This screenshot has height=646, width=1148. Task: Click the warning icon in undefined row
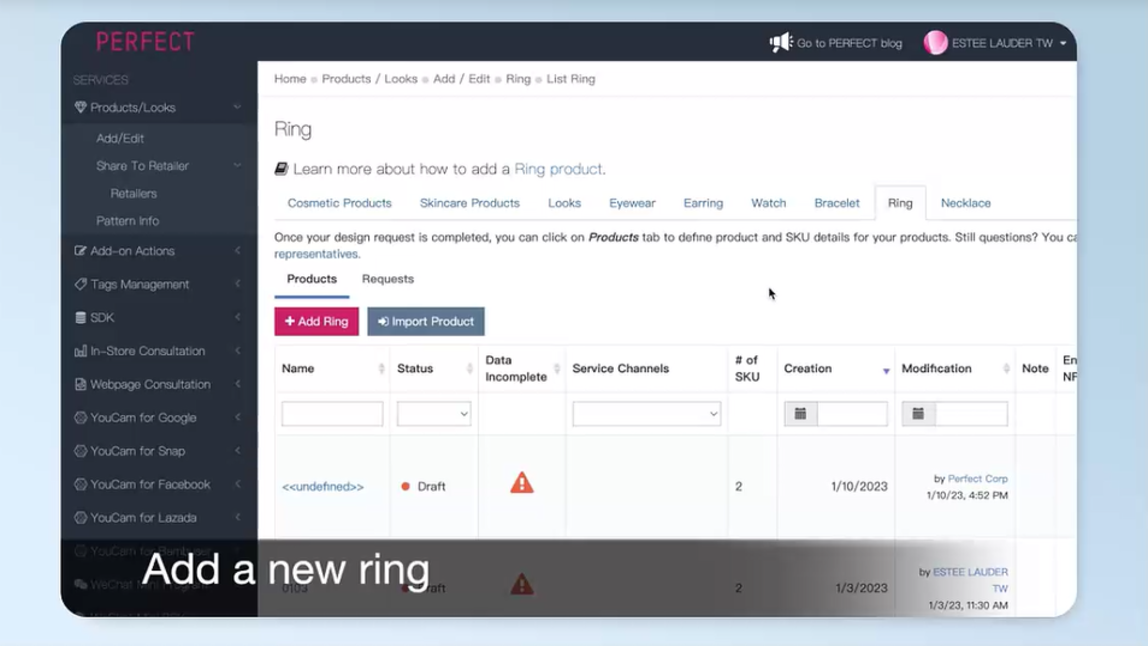[x=521, y=483]
